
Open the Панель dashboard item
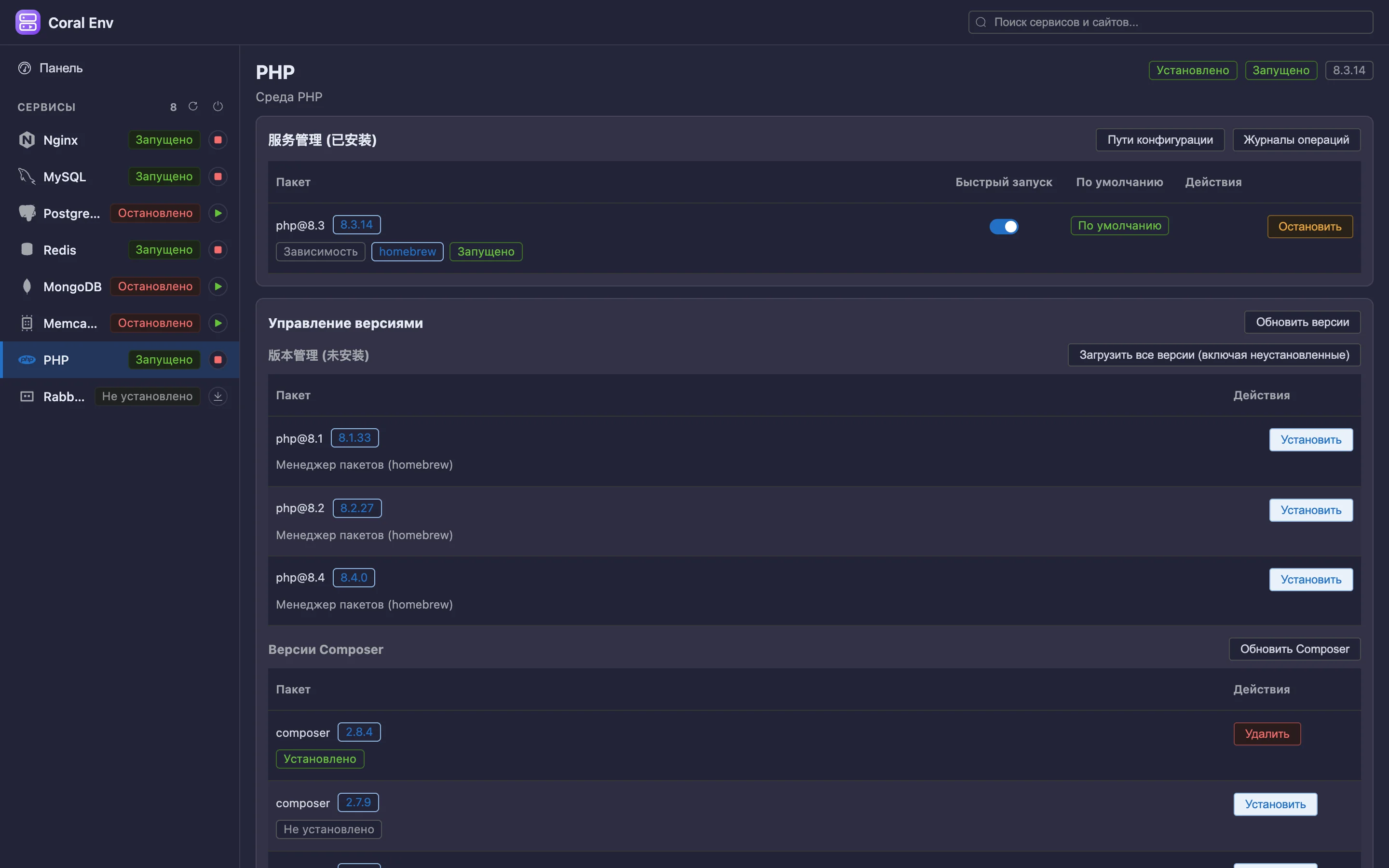120,68
